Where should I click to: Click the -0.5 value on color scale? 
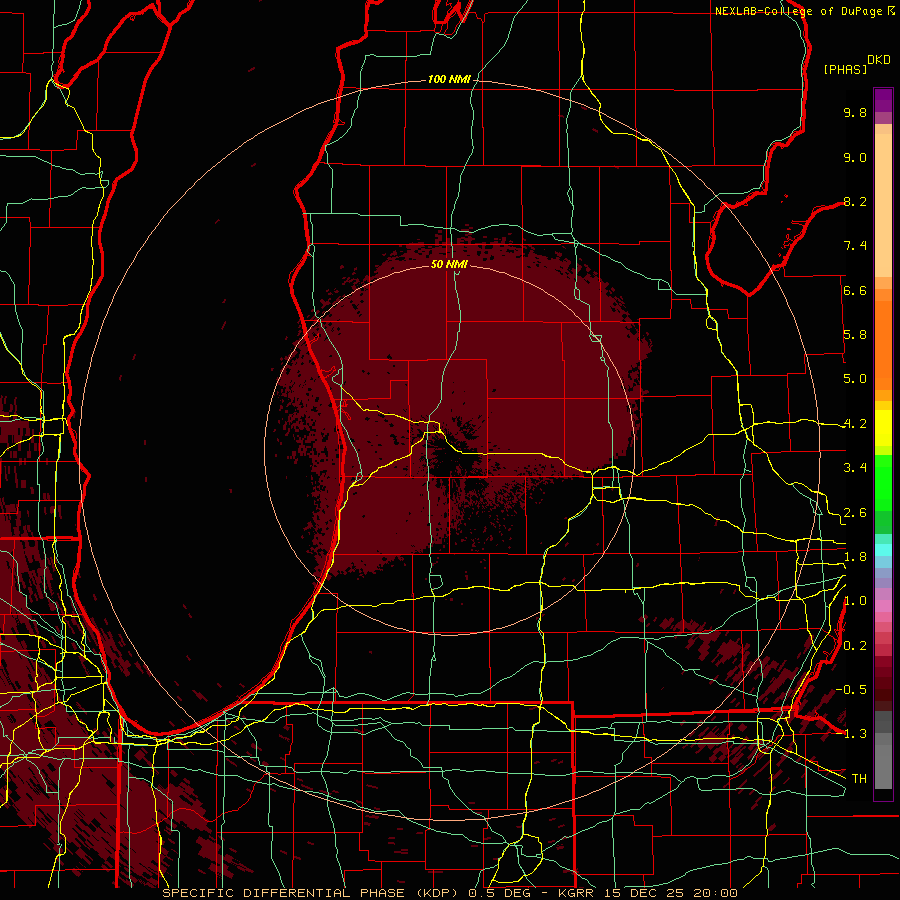pos(851,690)
